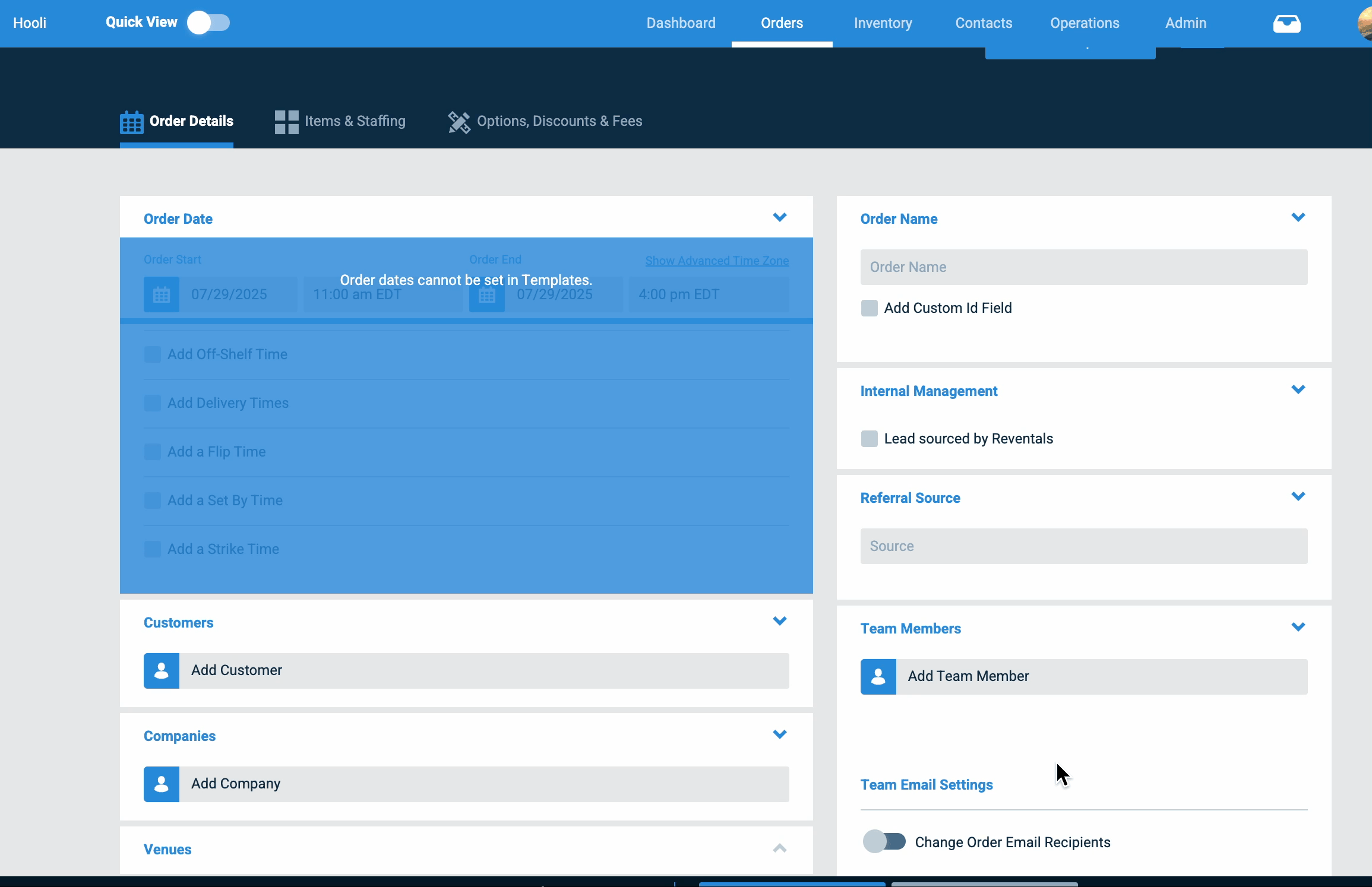Open the Contacts menu

[x=984, y=23]
